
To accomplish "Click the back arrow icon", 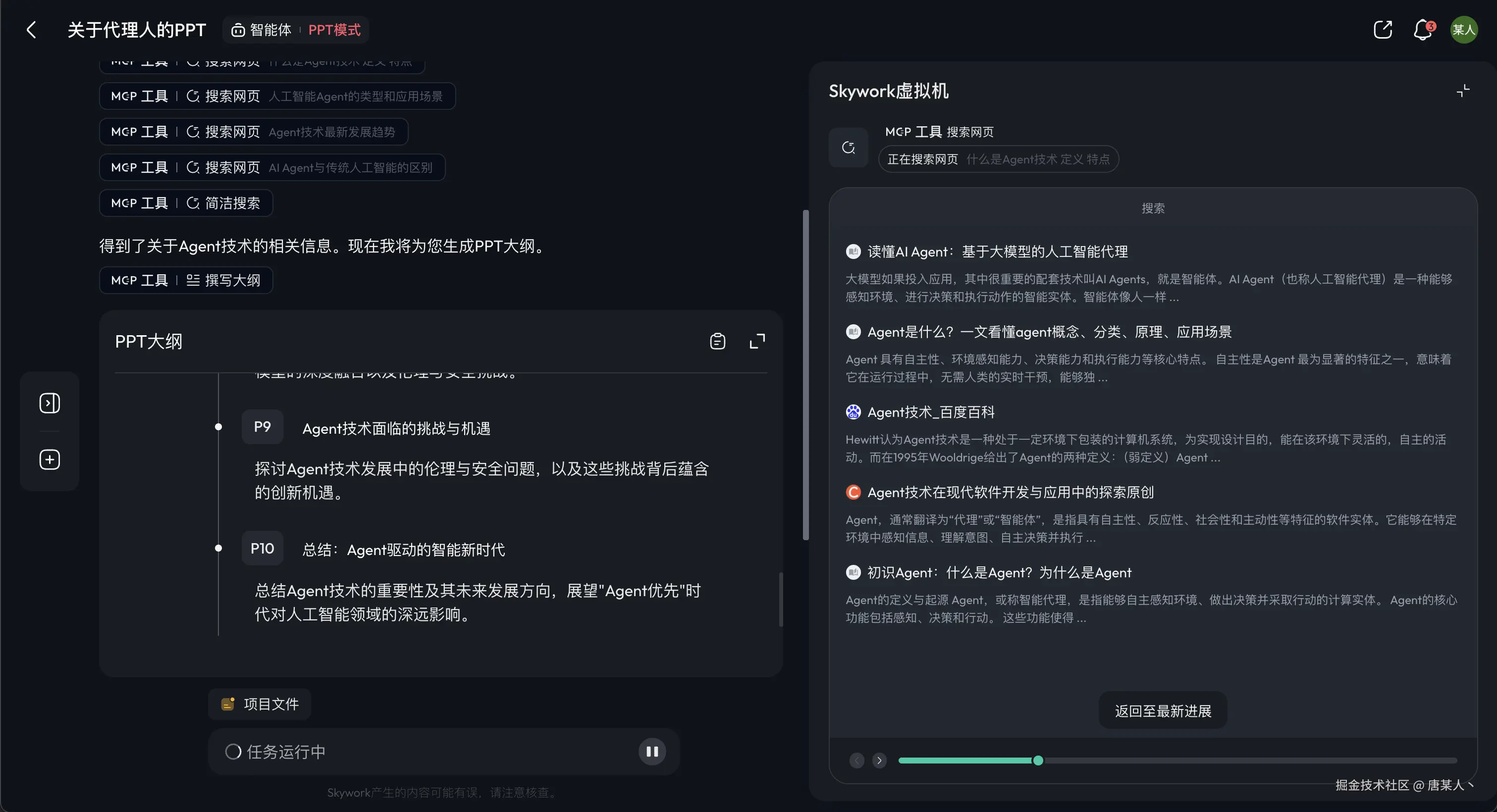I will click(x=31, y=30).
